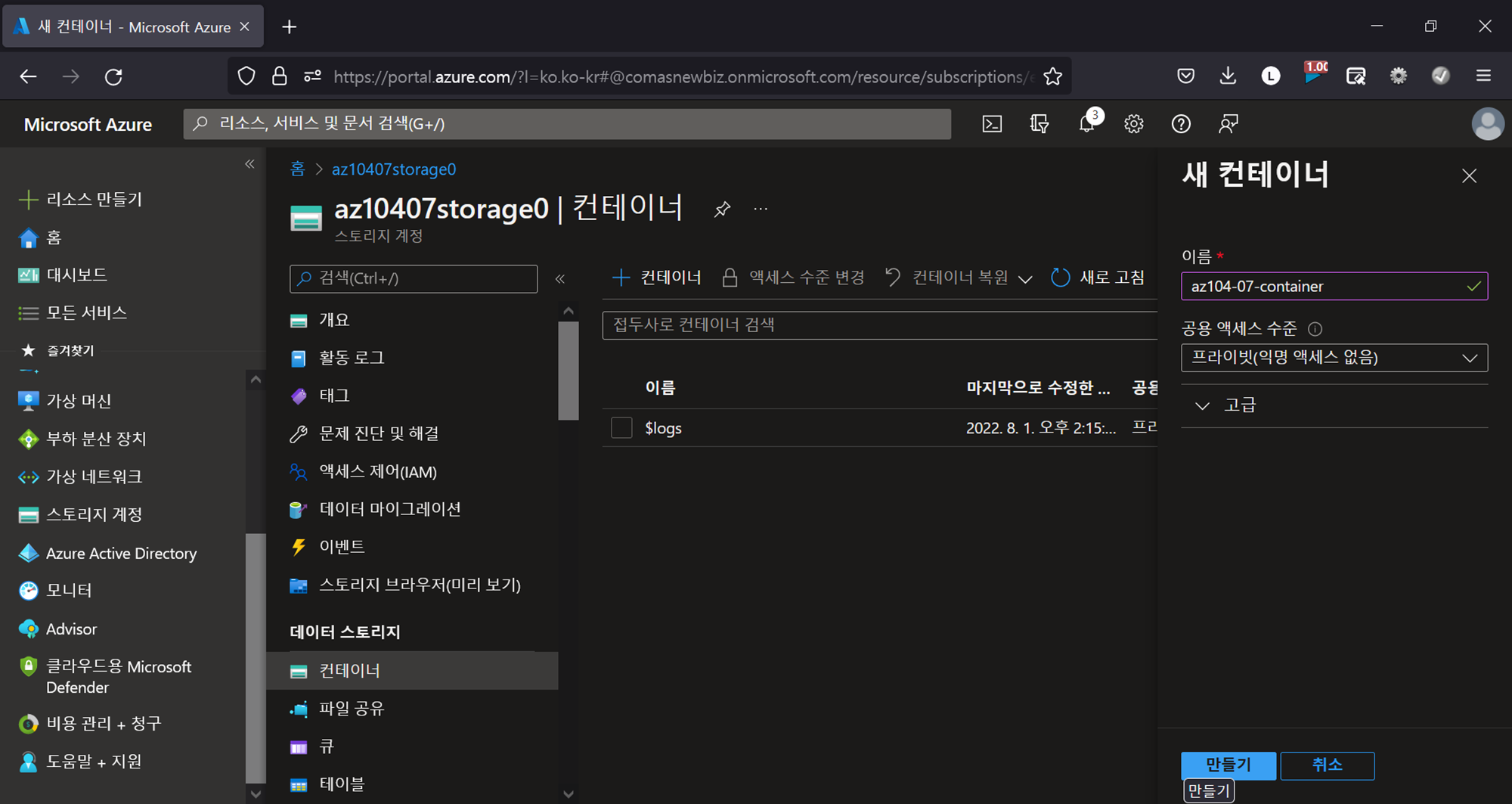1512x804 pixels.
Task: Edit container name az104-07-container field
Action: tap(1334, 287)
